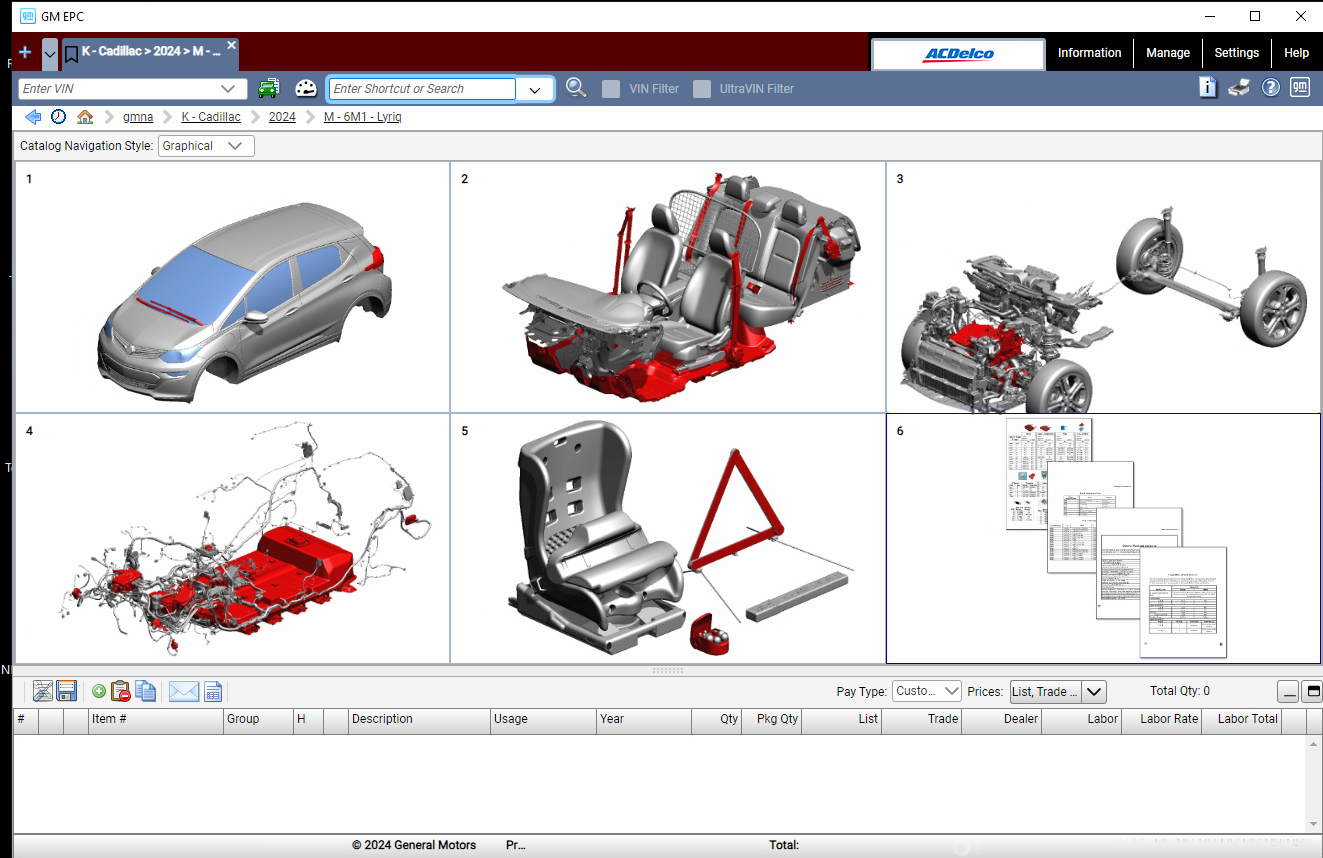Go to home via house icon
The width and height of the screenshot is (1323, 858).
(x=85, y=117)
